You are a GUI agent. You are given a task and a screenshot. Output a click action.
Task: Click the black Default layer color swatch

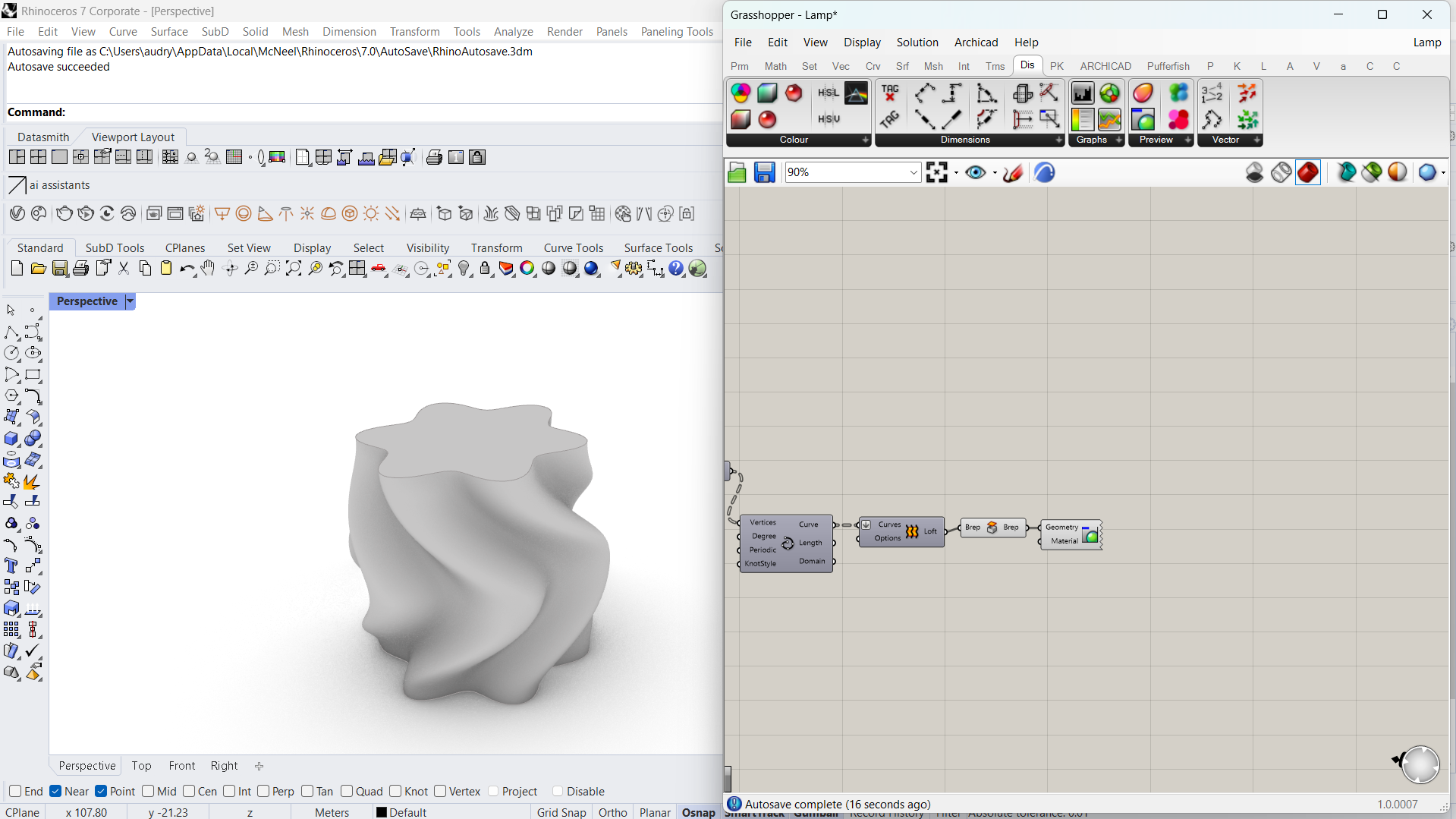click(x=382, y=812)
